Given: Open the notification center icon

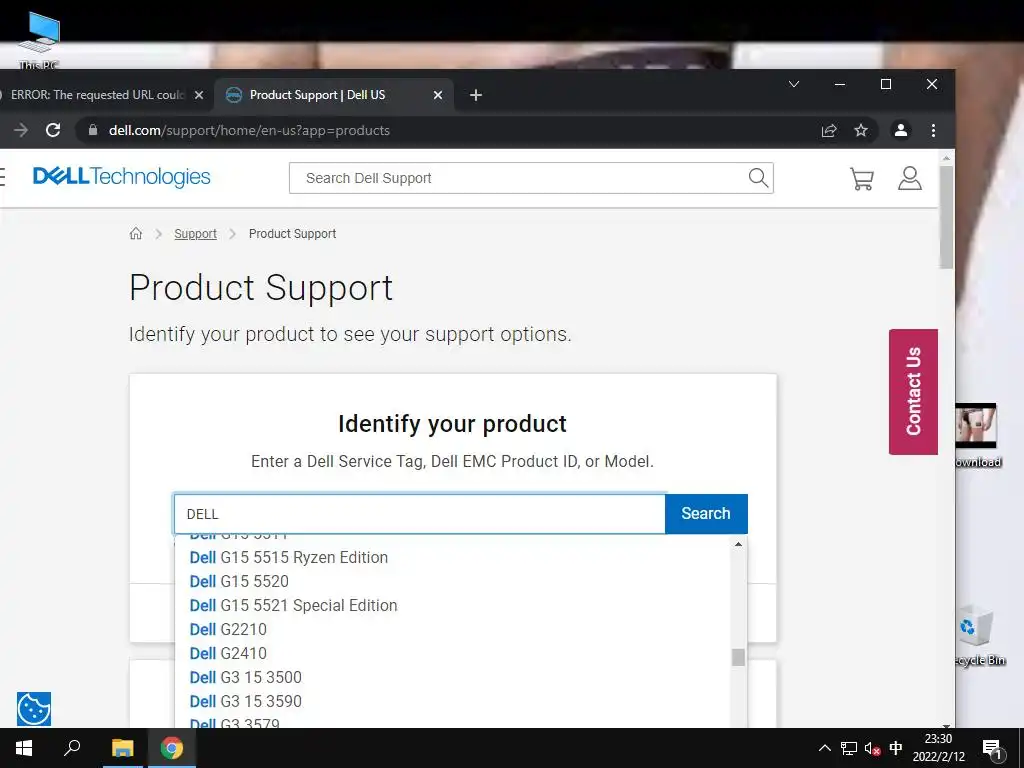Looking at the screenshot, I should pyautogui.click(x=992, y=749).
